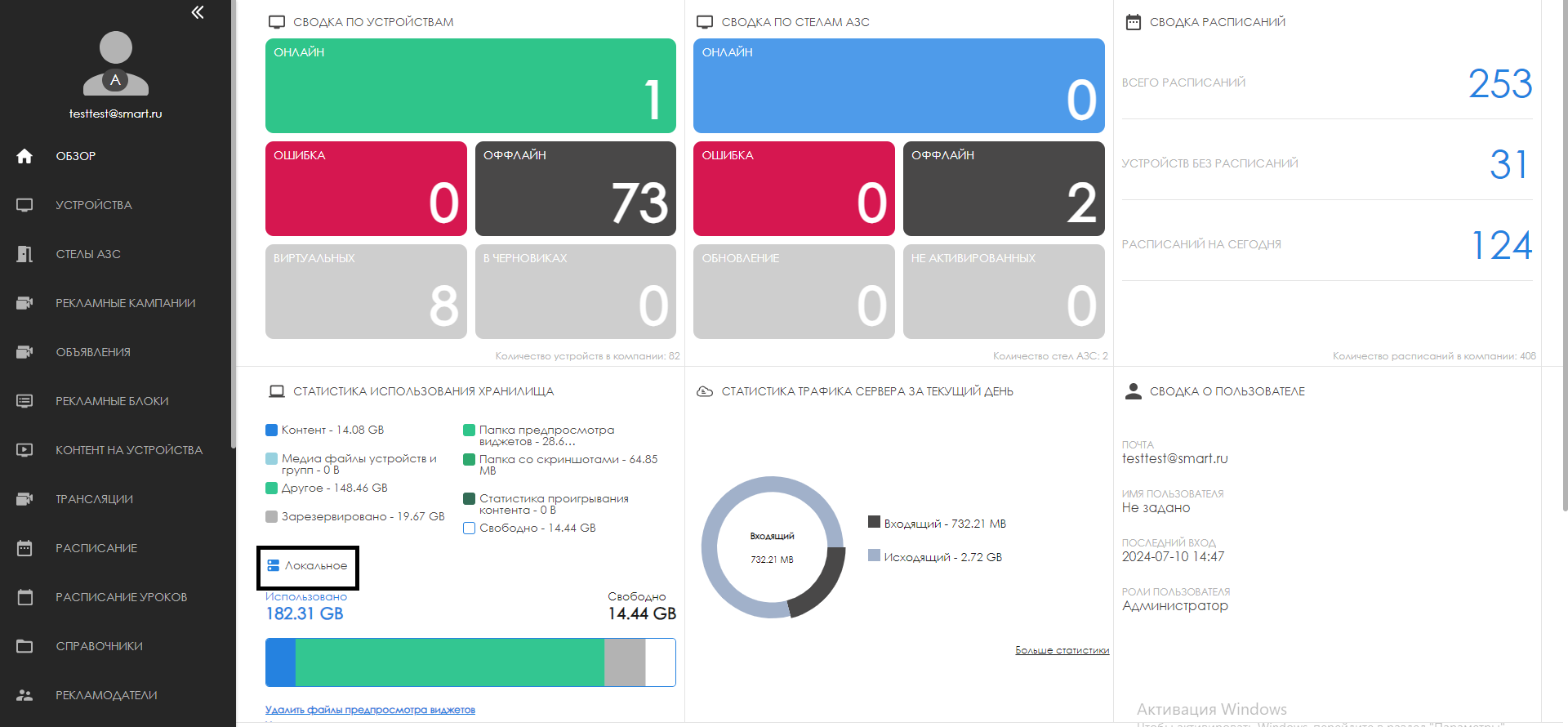The image size is (1568, 727).
Task: Toggle the Свободно legend box
Action: point(470,528)
